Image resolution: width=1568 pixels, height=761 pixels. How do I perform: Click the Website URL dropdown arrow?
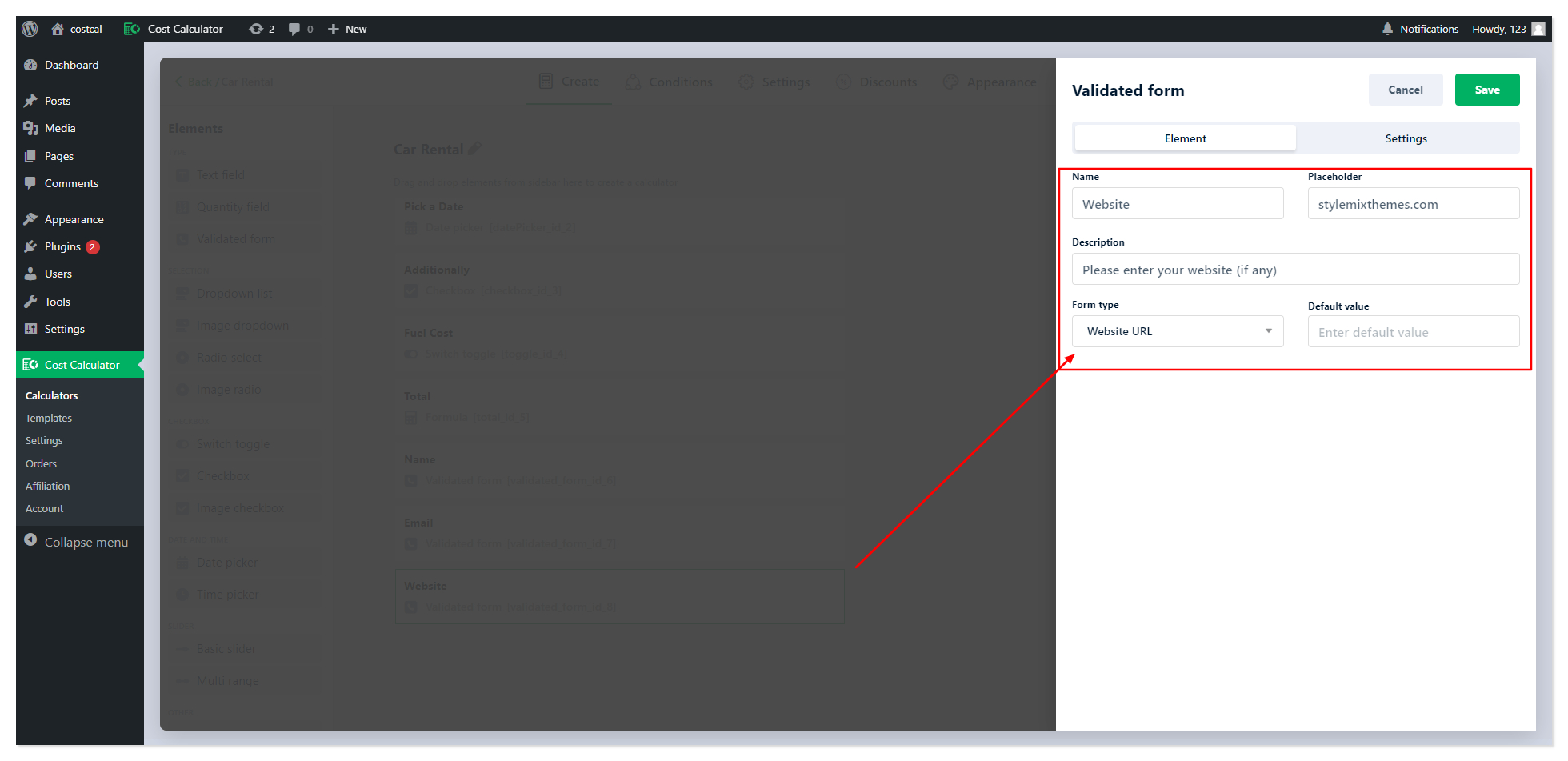1268,331
